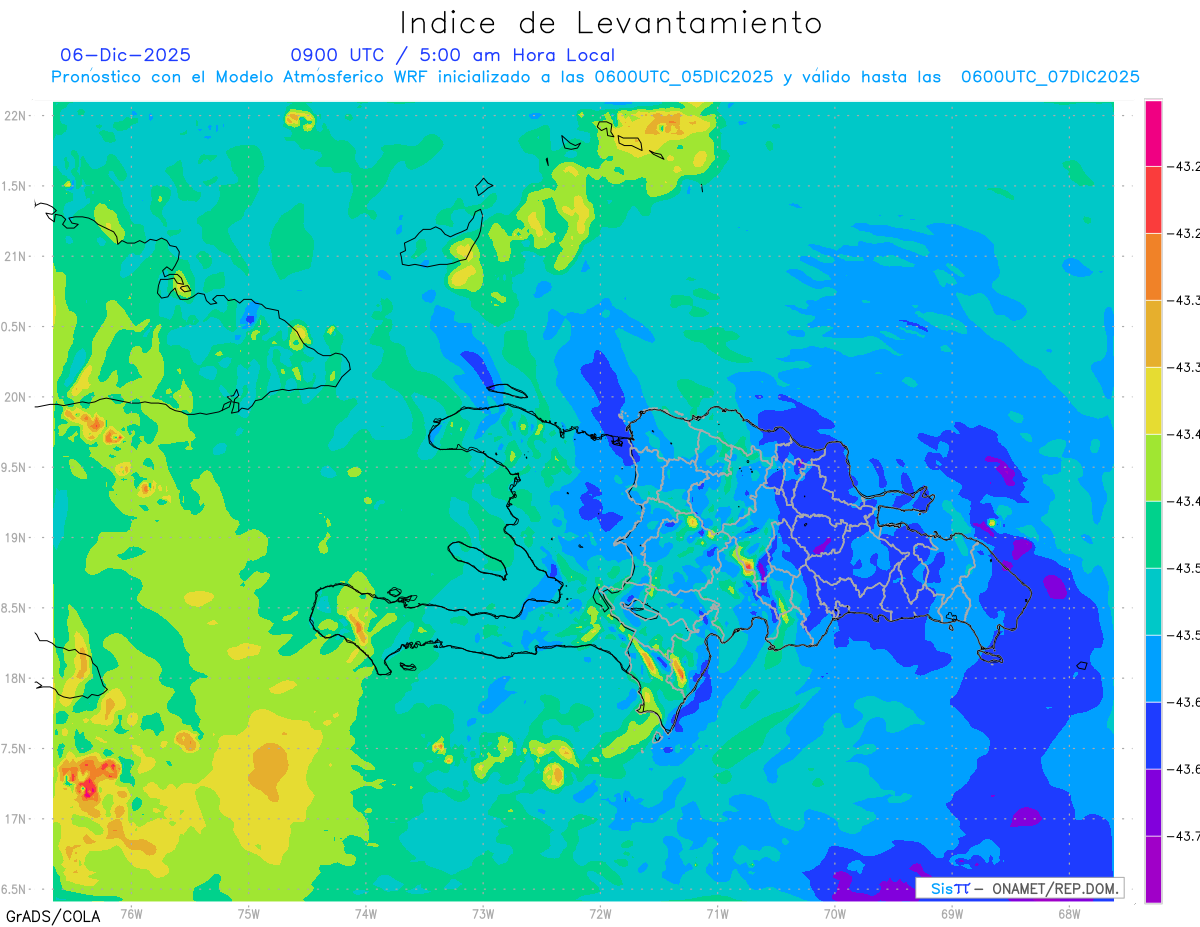1200x927 pixels.
Task: Click the '72W' longitude label
Action: 600,913
